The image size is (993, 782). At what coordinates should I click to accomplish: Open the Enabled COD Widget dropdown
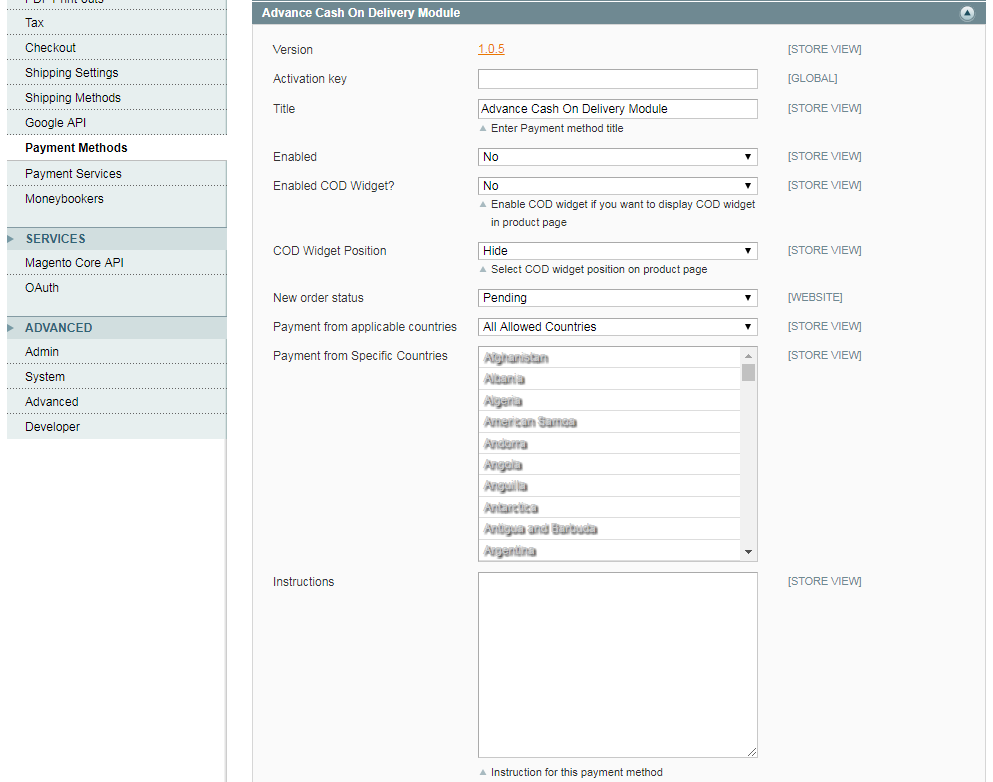(617, 186)
